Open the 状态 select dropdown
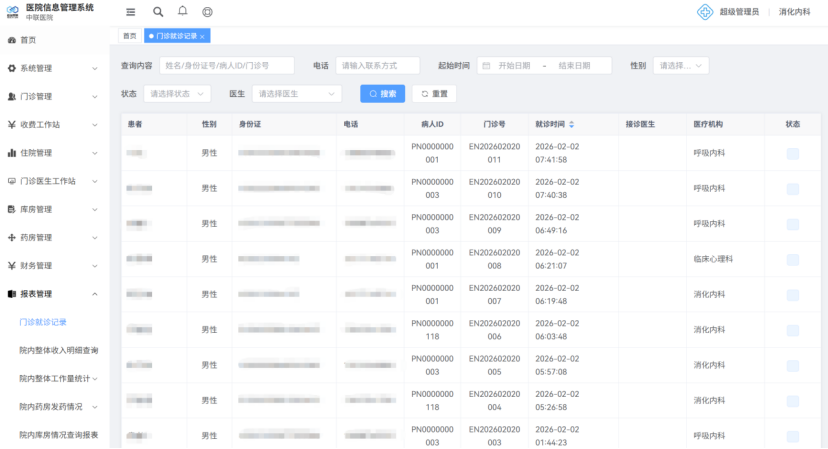The width and height of the screenshot is (828, 449). tap(178, 93)
